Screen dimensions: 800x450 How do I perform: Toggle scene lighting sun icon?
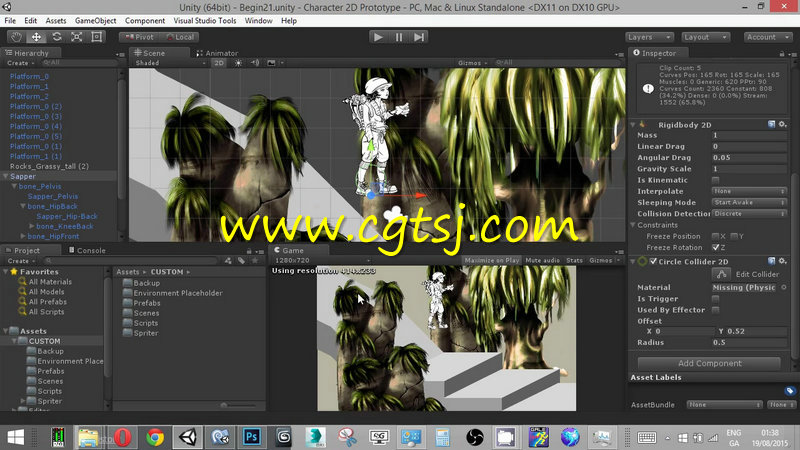click(x=238, y=63)
